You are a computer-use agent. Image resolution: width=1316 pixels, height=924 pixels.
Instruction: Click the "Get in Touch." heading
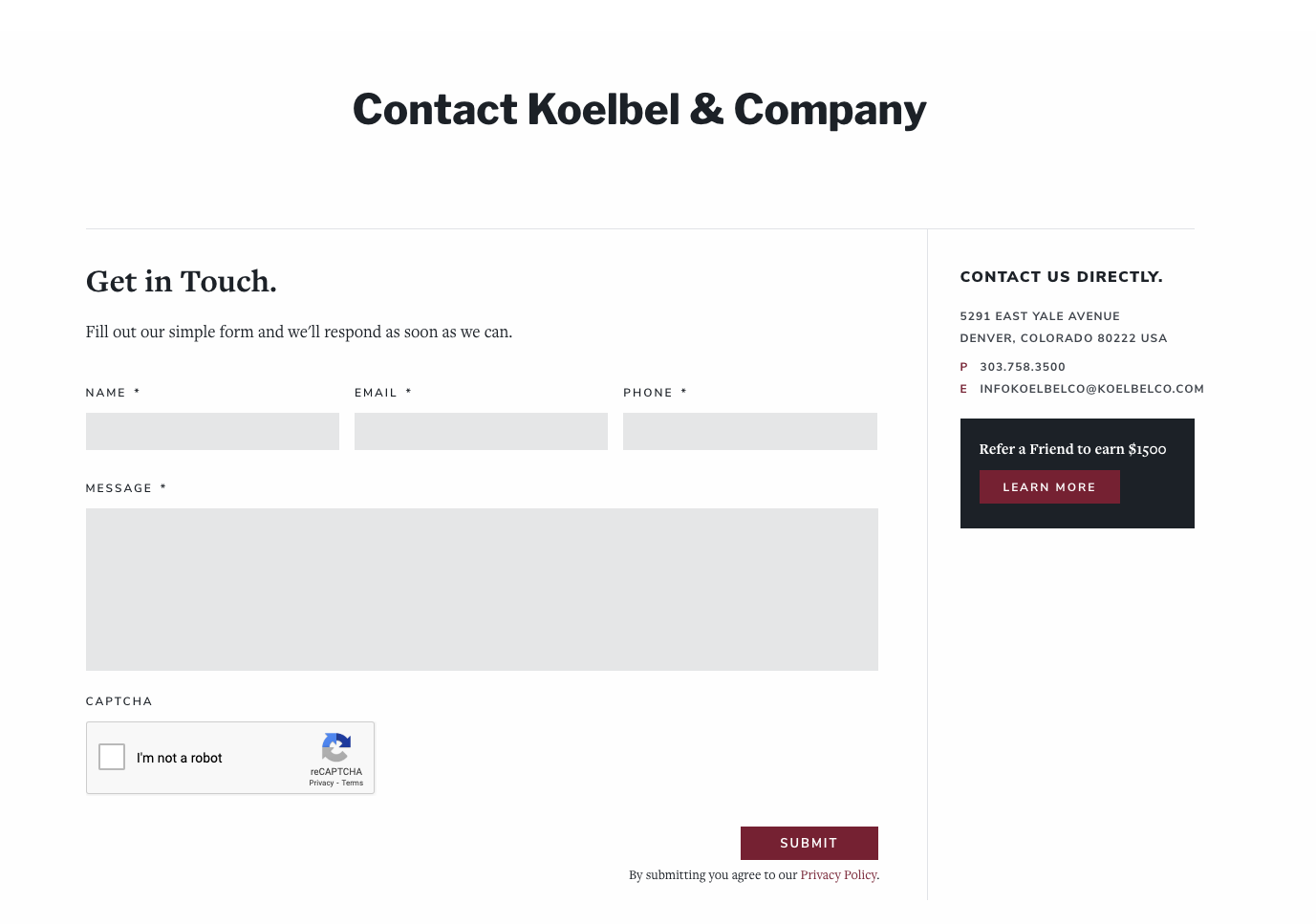pyautogui.click(x=182, y=281)
